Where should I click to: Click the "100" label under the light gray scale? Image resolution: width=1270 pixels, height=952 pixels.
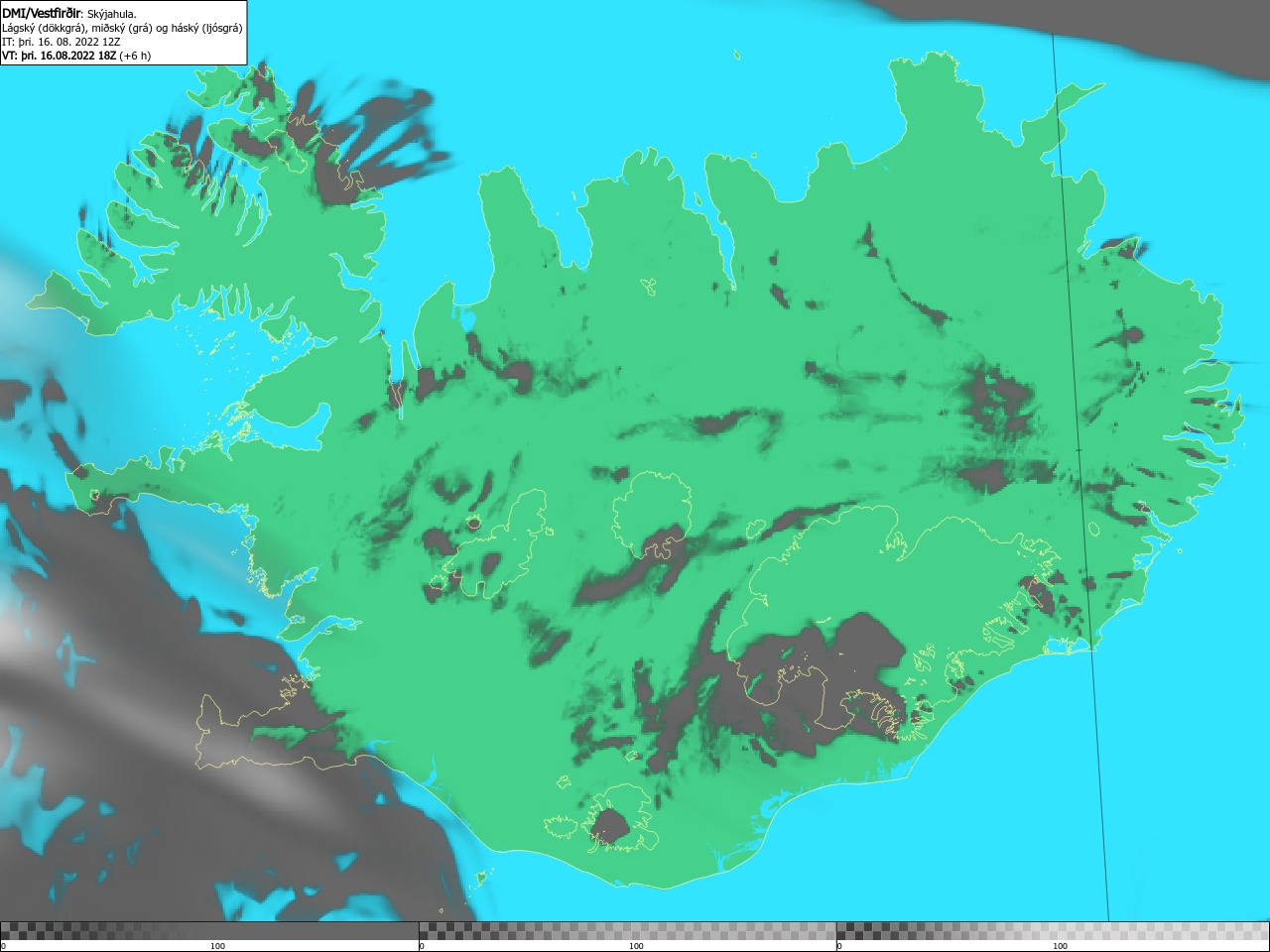(x=1060, y=946)
